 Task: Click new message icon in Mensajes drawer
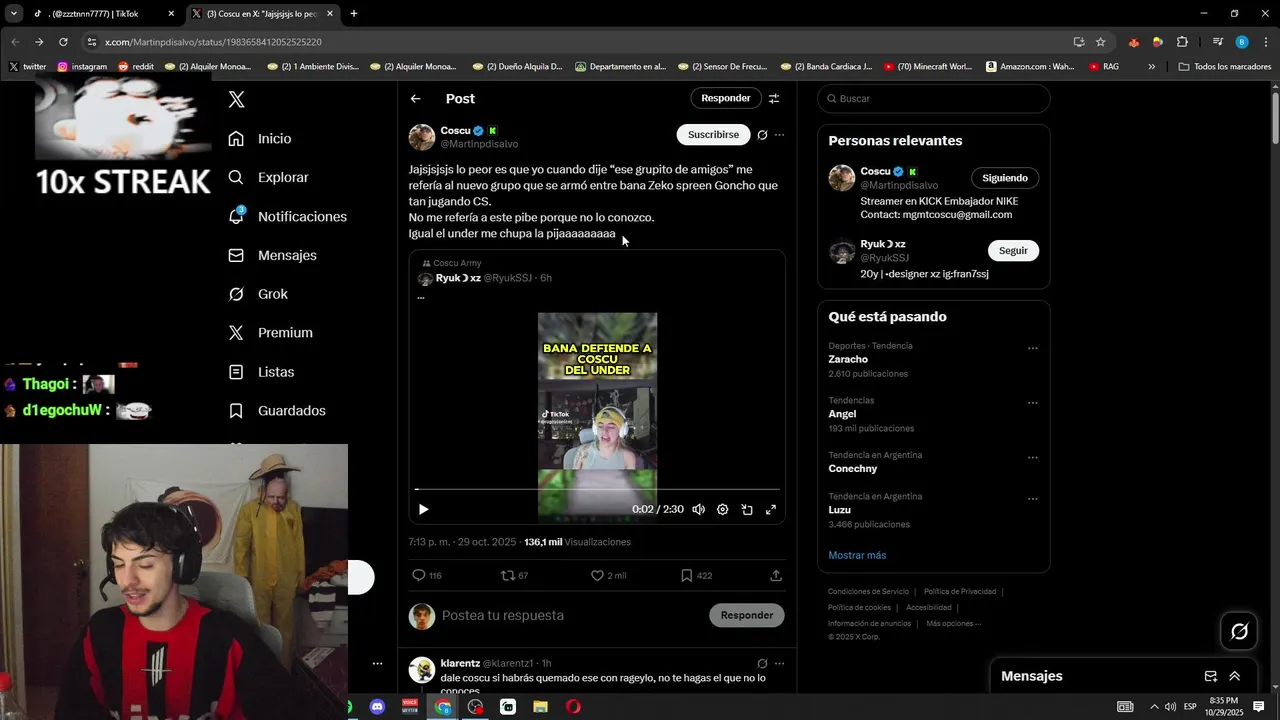(x=1210, y=676)
